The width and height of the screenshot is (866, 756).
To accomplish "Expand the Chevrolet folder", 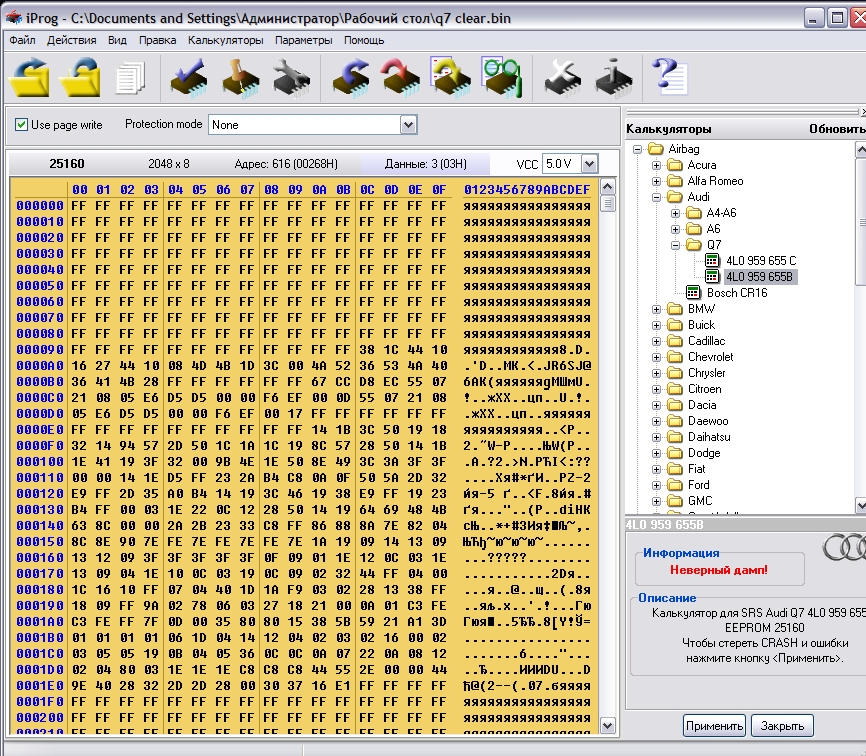I will pyautogui.click(x=656, y=357).
